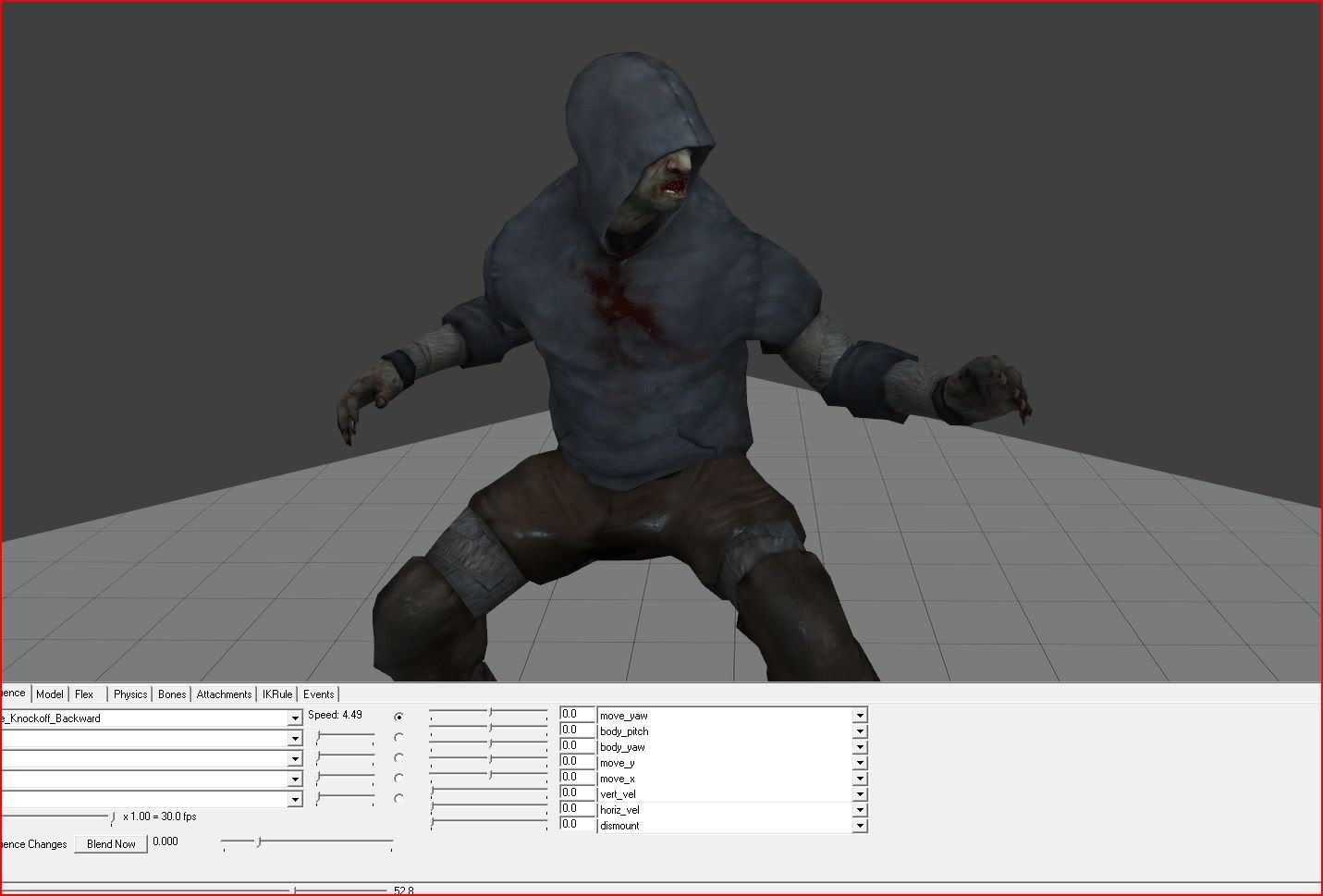Open the body_pitch pose parameter dropdown

click(x=860, y=731)
